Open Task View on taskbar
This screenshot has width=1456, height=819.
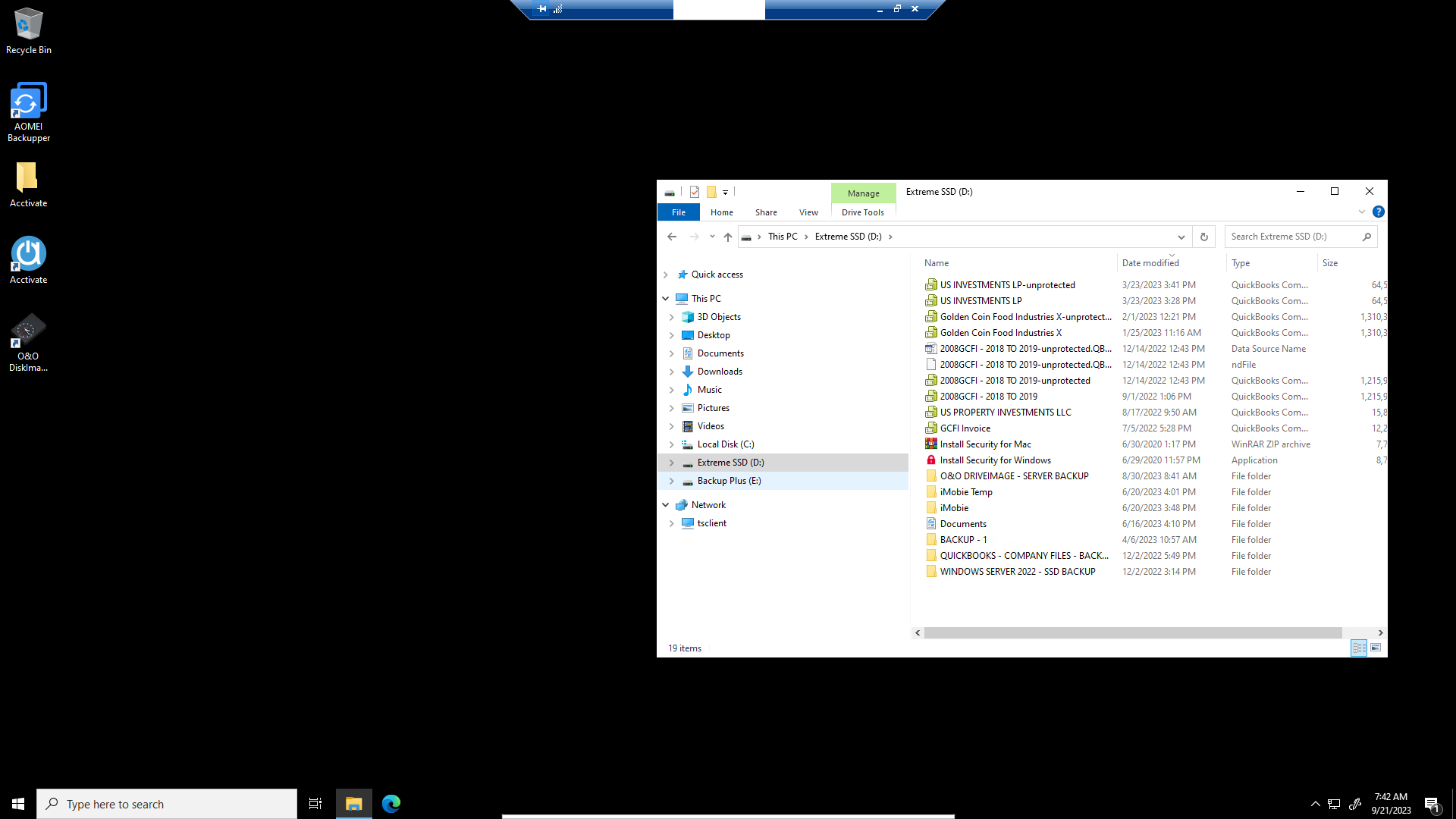pos(315,804)
